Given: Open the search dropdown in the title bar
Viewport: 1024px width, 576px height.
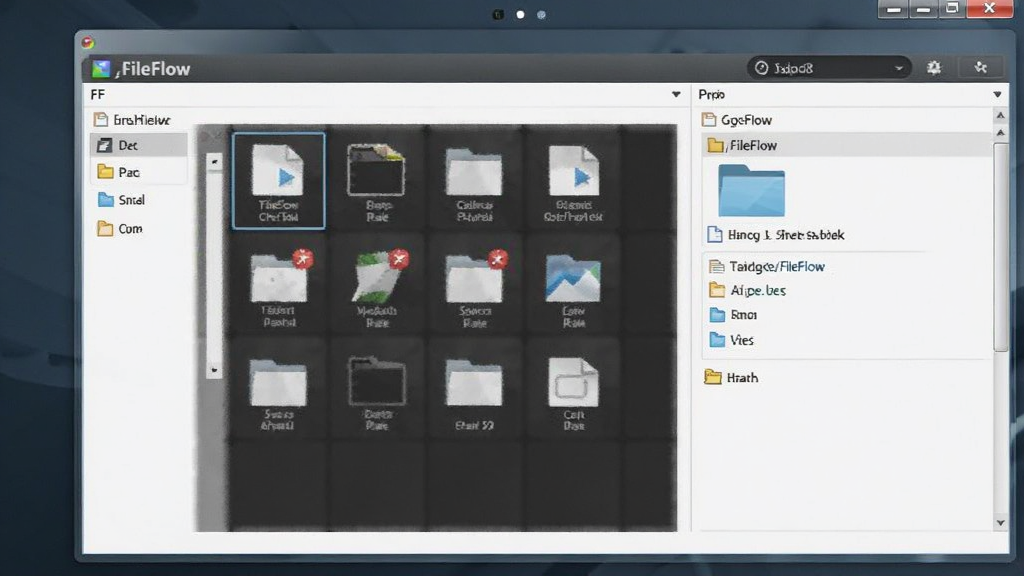Looking at the screenshot, I should coord(829,67).
